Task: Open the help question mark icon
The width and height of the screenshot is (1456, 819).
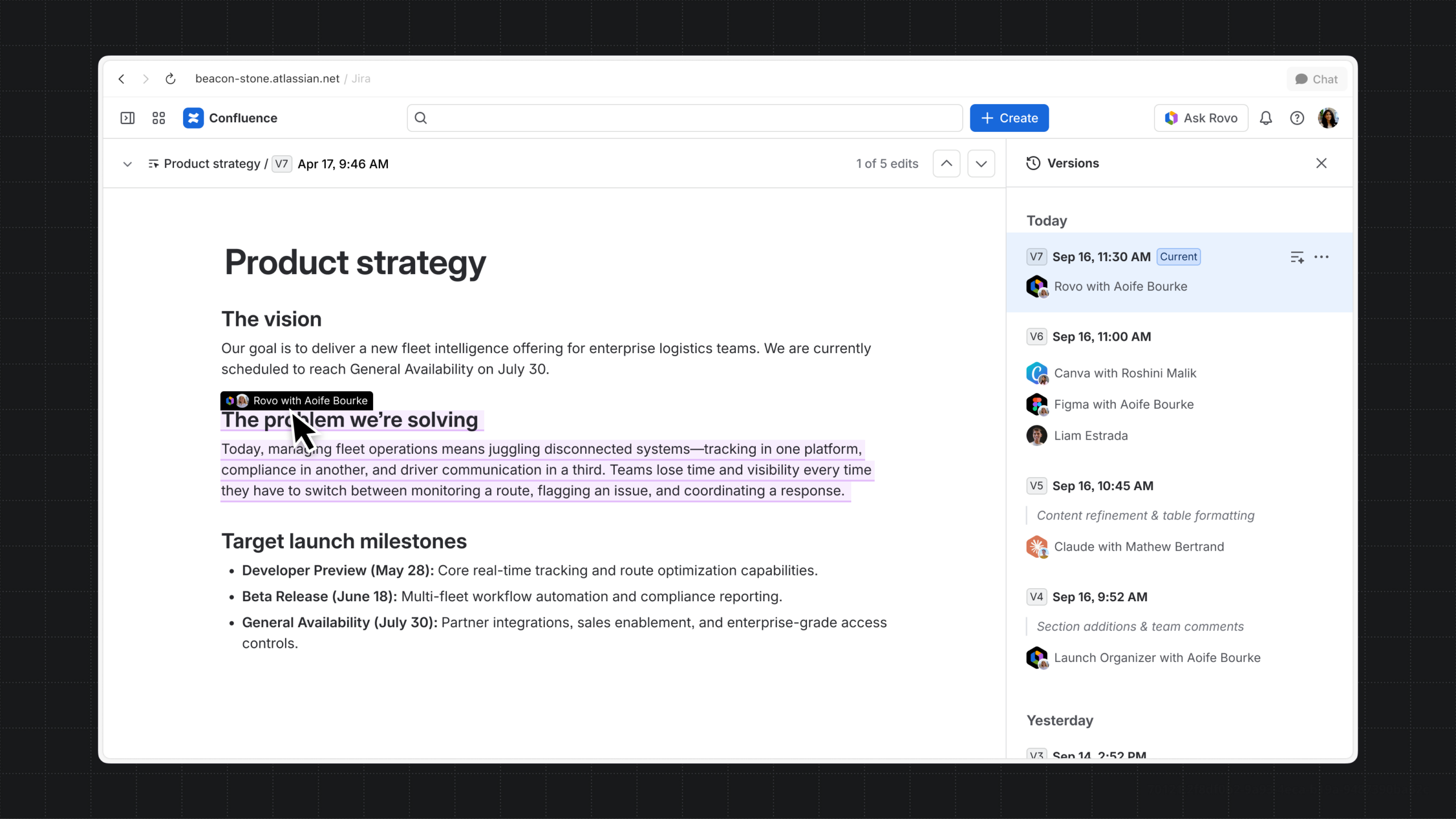Action: (1297, 118)
